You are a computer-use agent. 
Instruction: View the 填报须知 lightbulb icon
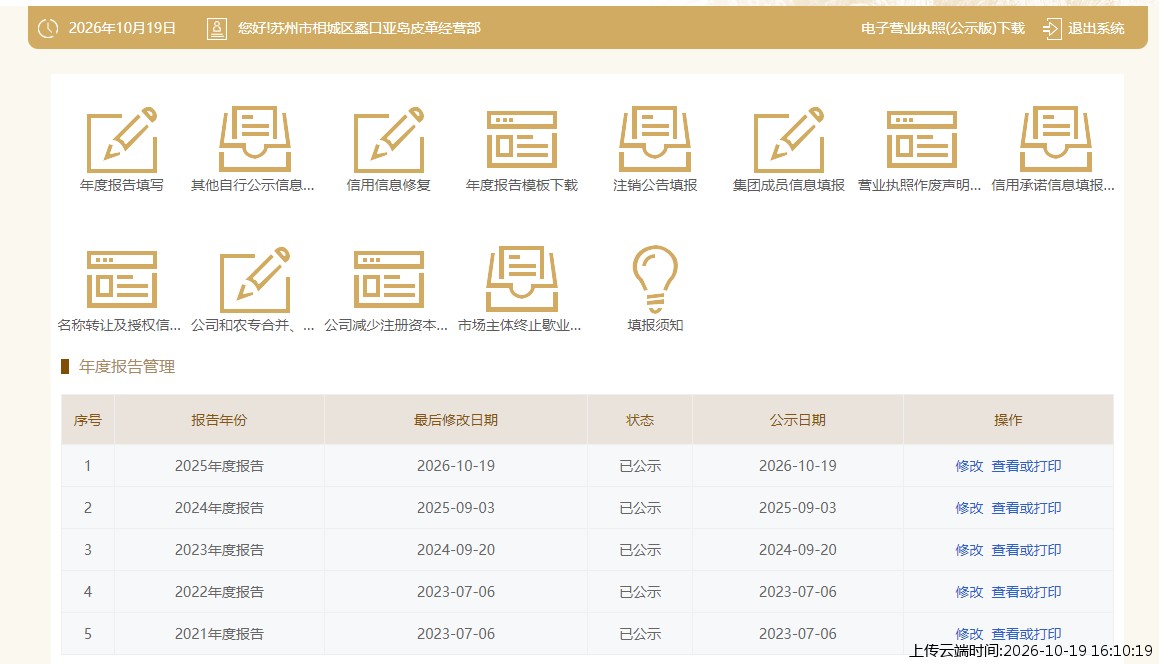click(655, 280)
